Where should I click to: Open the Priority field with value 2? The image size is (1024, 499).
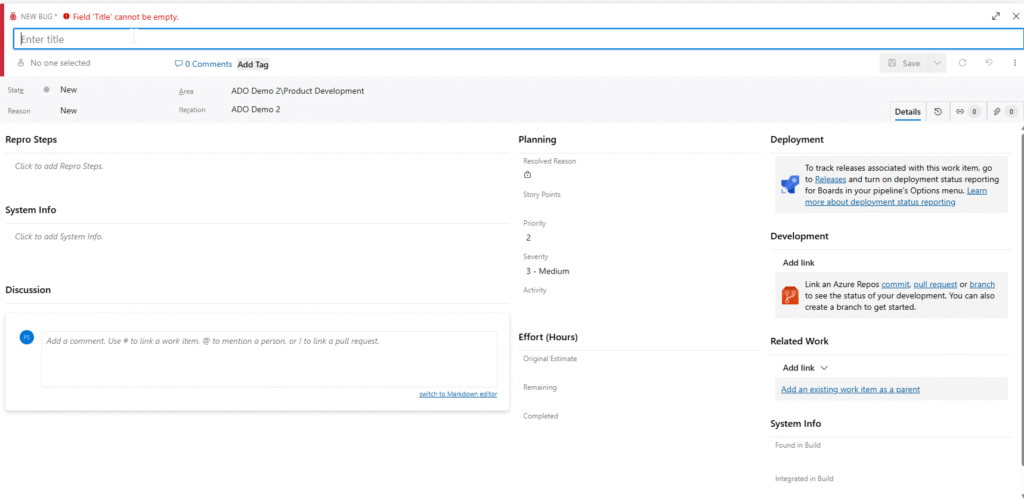pos(529,238)
